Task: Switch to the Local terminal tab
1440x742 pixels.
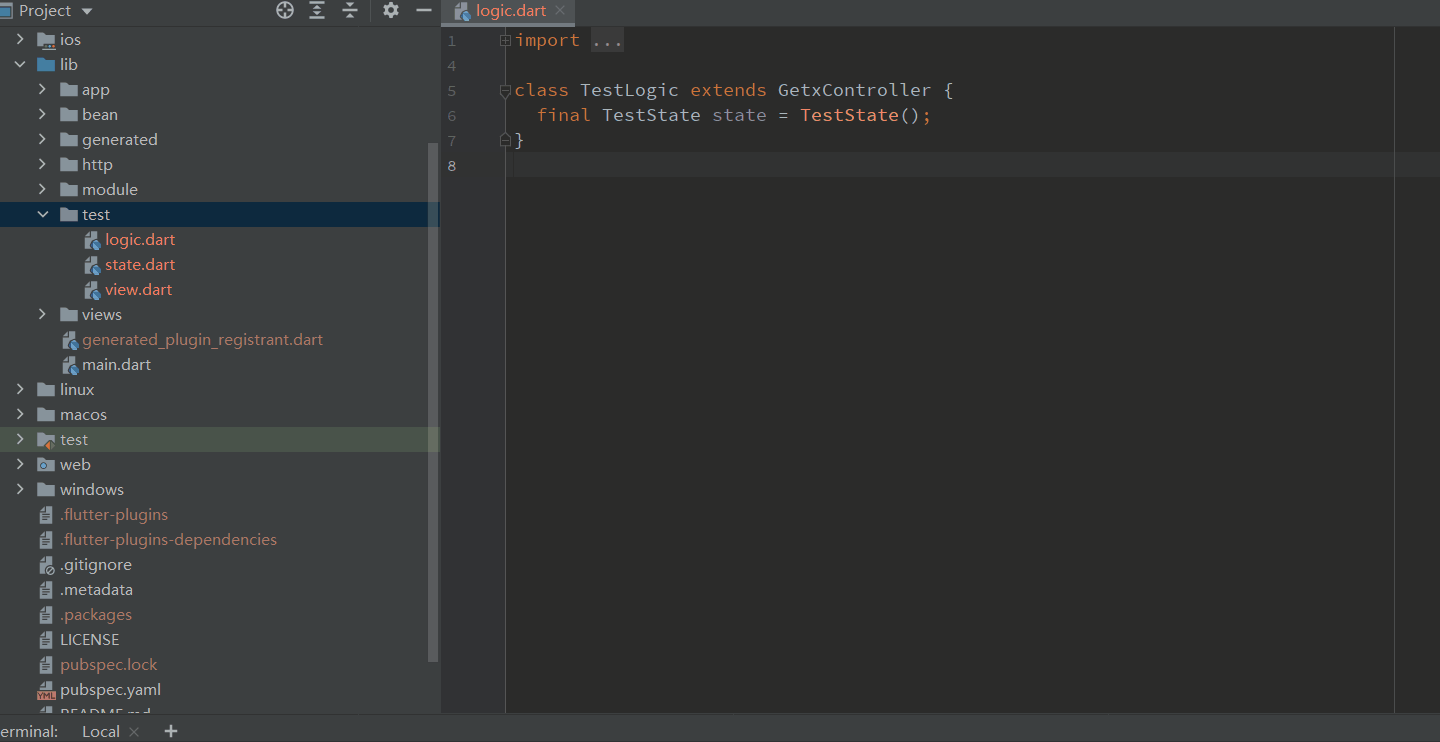Action: tap(100, 731)
